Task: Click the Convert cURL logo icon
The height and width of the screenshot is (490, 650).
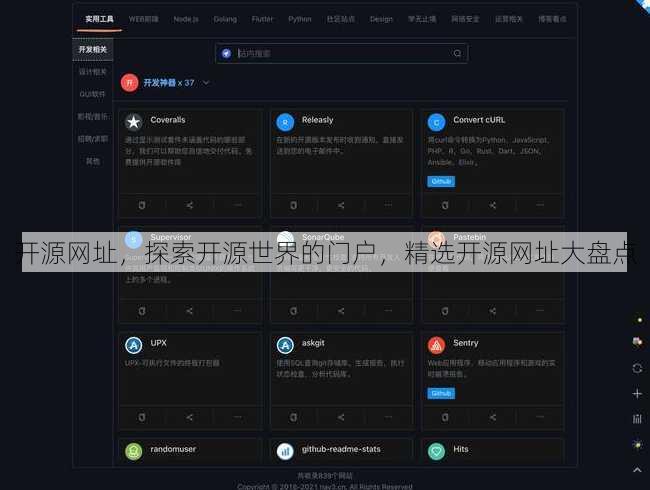Action: (x=437, y=122)
